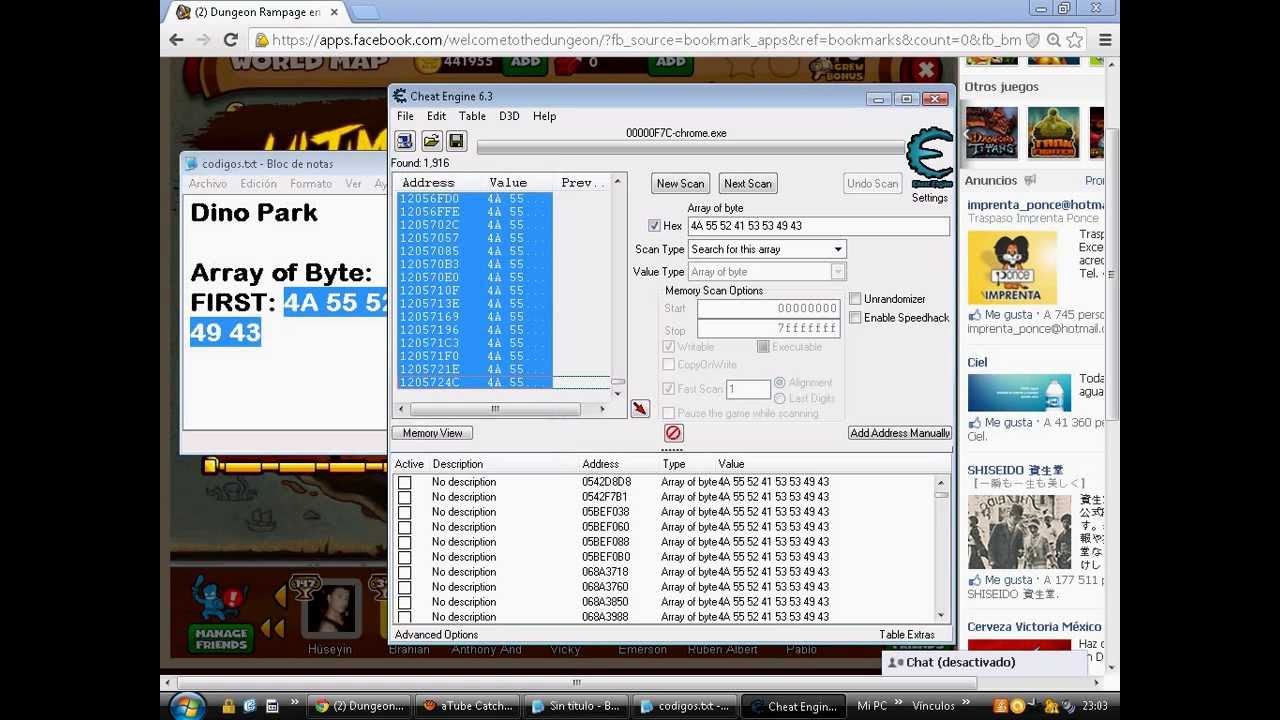Open the Edit menu in Cheat Engine
Viewport: 1280px width, 720px height.
437,116
